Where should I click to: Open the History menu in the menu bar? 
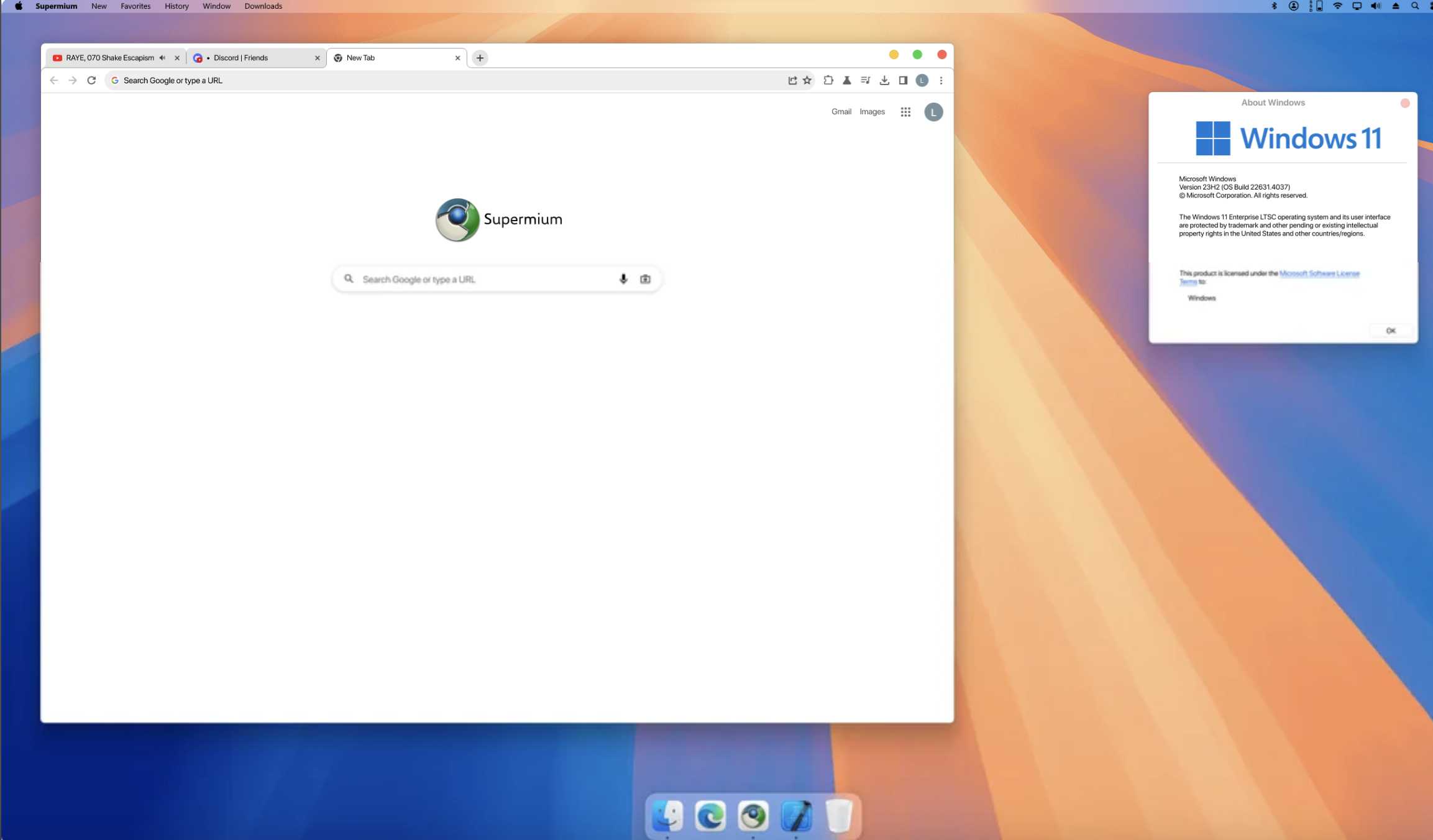point(176,6)
